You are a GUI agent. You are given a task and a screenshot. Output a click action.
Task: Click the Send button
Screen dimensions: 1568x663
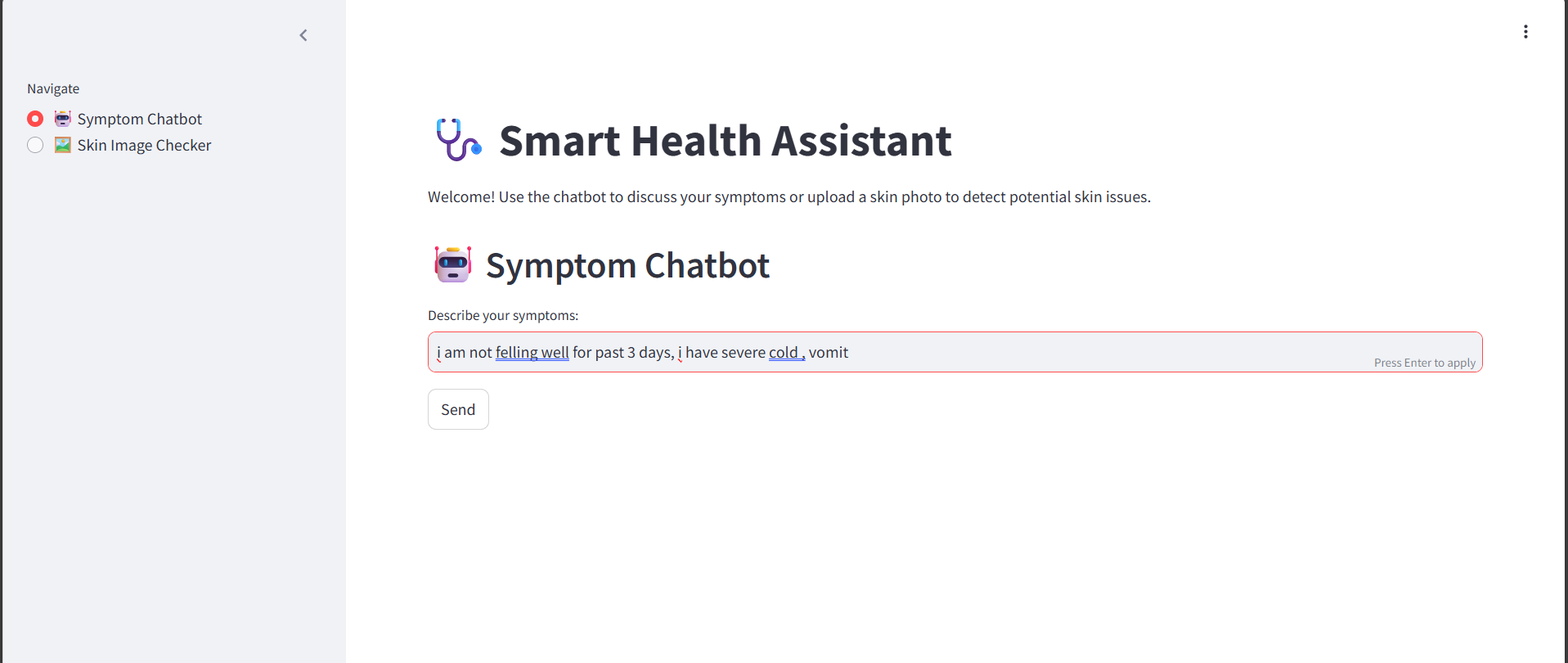click(x=458, y=409)
